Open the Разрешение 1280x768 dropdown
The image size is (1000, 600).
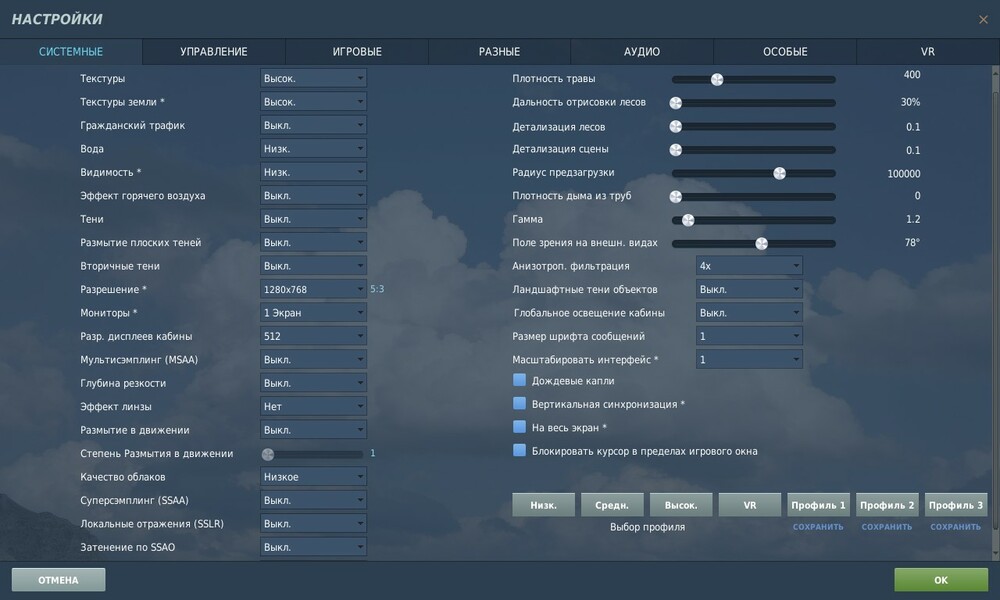[x=313, y=289]
